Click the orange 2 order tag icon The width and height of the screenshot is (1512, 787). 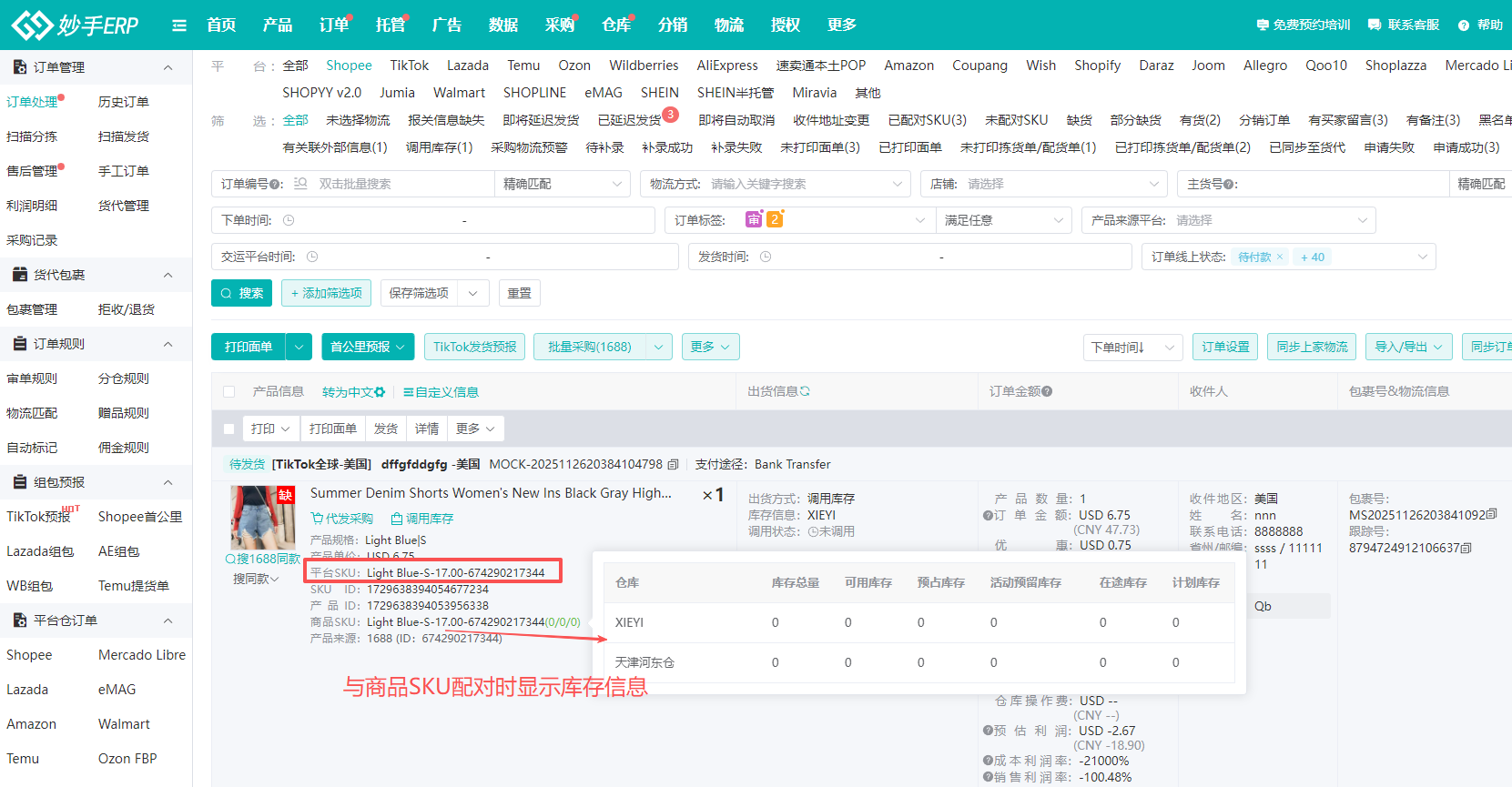pos(775,219)
